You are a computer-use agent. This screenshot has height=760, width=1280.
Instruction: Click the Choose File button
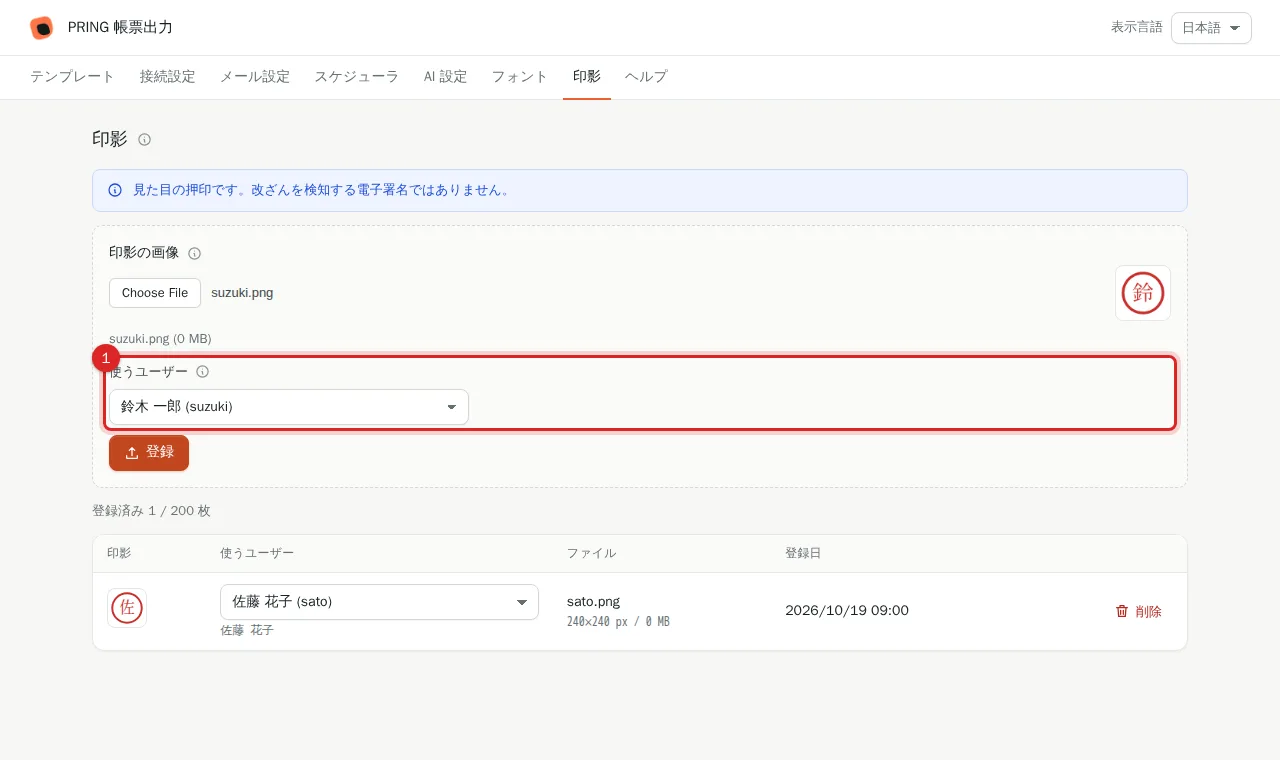(x=155, y=293)
